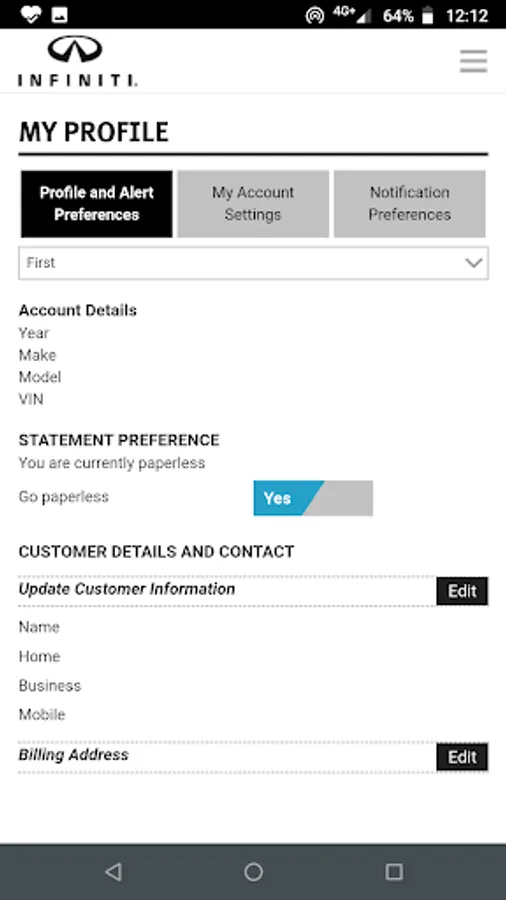Expand the First account dropdown
Image resolution: width=506 pixels, height=900 pixels.
(x=253, y=263)
